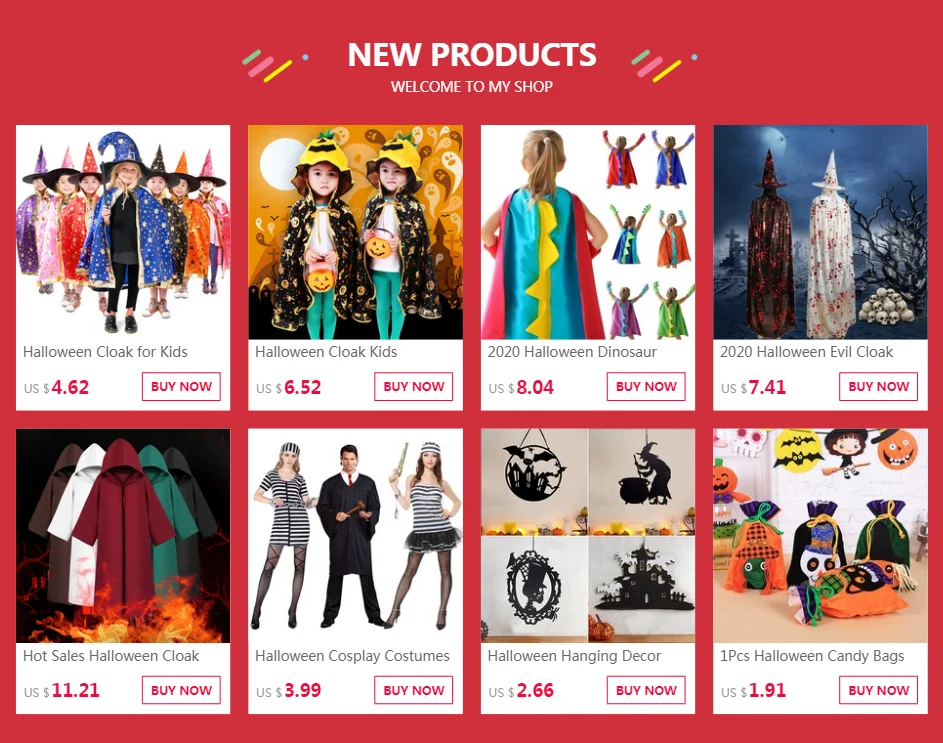943x743 pixels.
Task: Open the bloody evil cloak product image
Action: click(x=820, y=232)
